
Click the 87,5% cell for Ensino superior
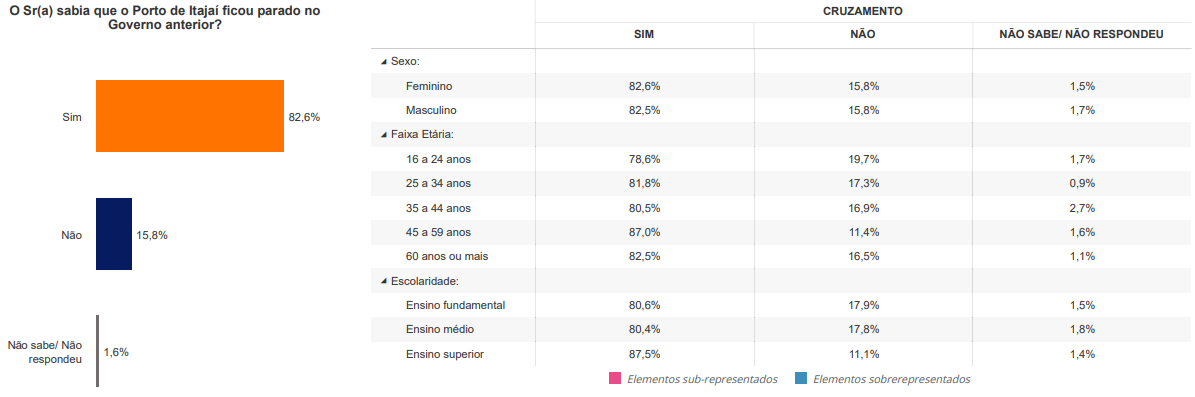pyautogui.click(x=644, y=354)
